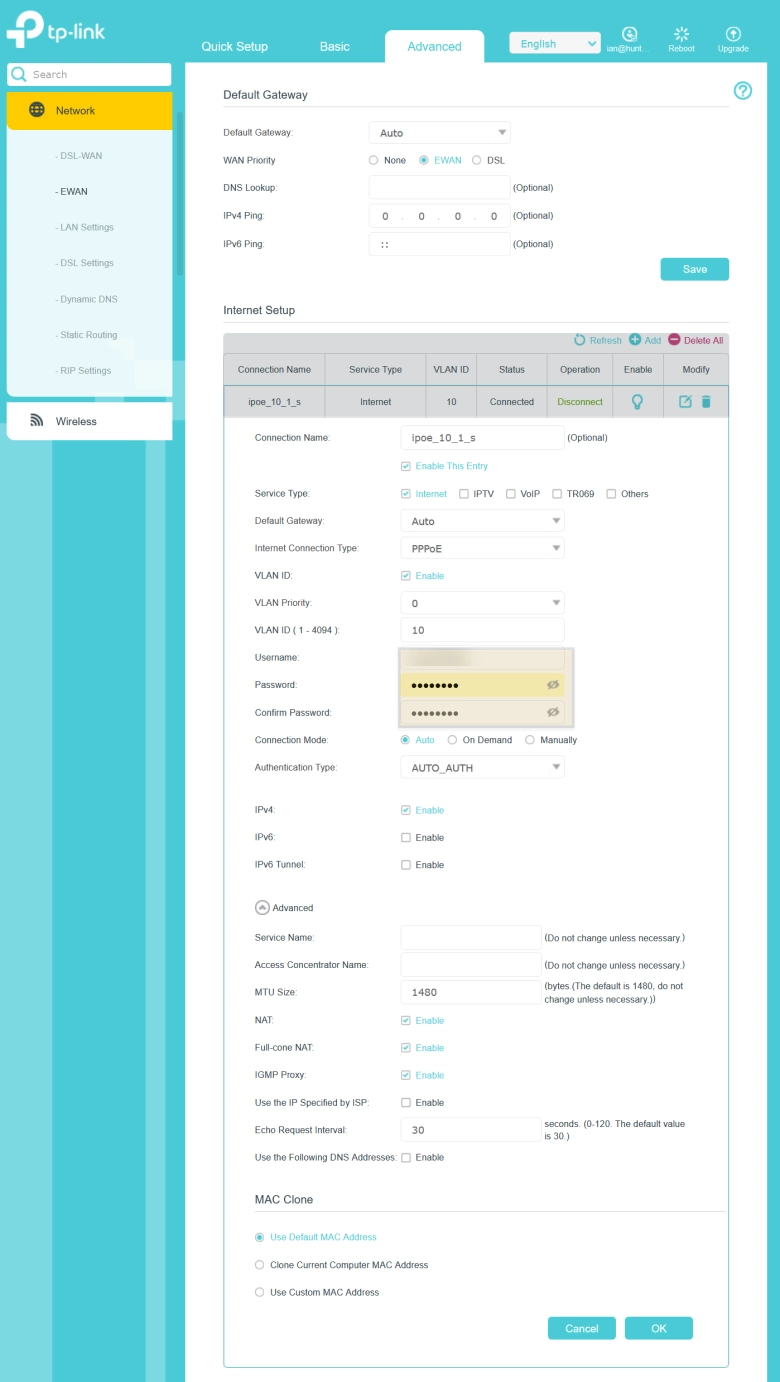Check the IPTV service type
Viewport: 780px width, 1382px height.
tap(464, 493)
